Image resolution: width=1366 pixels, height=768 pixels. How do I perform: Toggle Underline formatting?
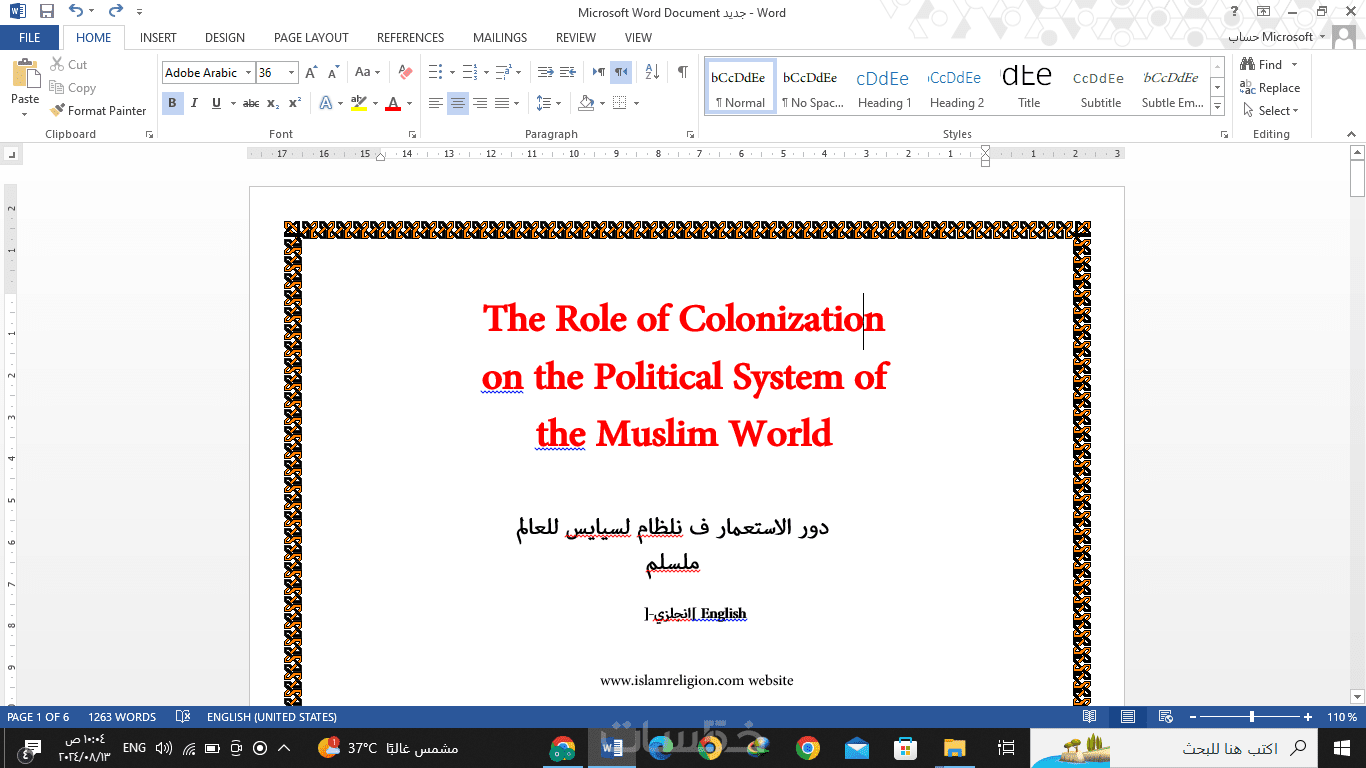pyautogui.click(x=215, y=103)
